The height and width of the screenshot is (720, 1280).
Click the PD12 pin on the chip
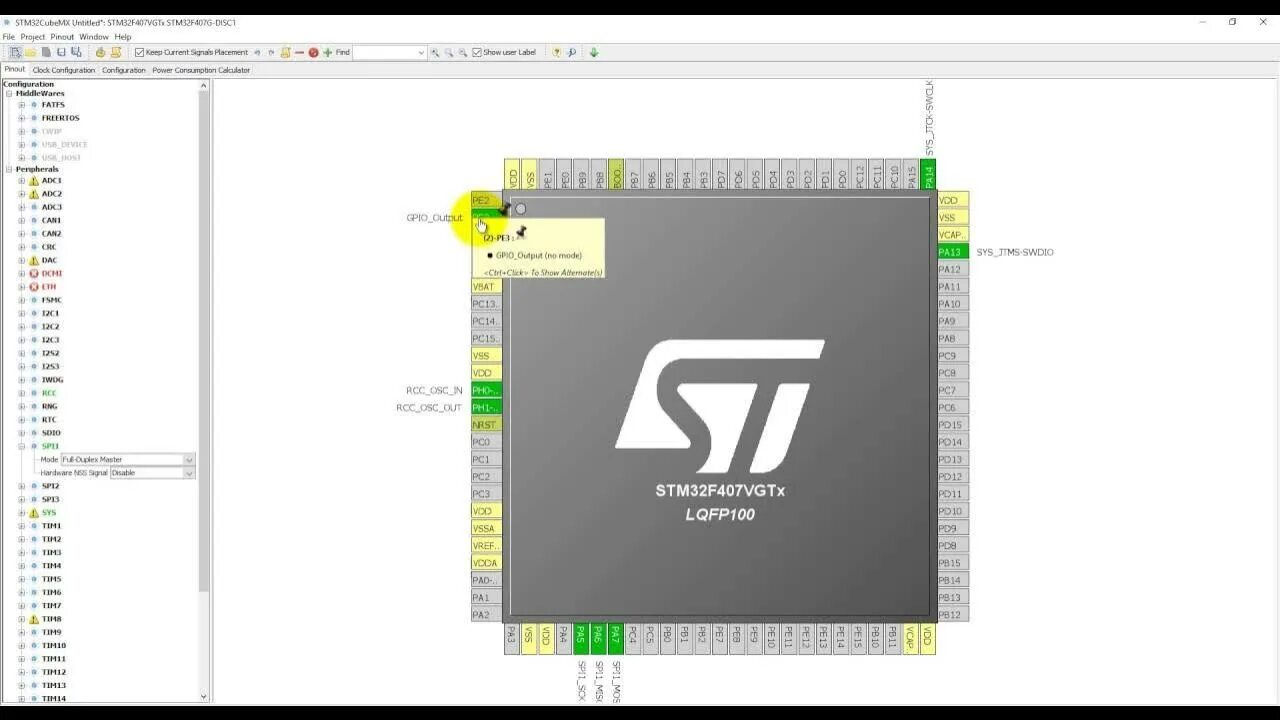point(953,476)
